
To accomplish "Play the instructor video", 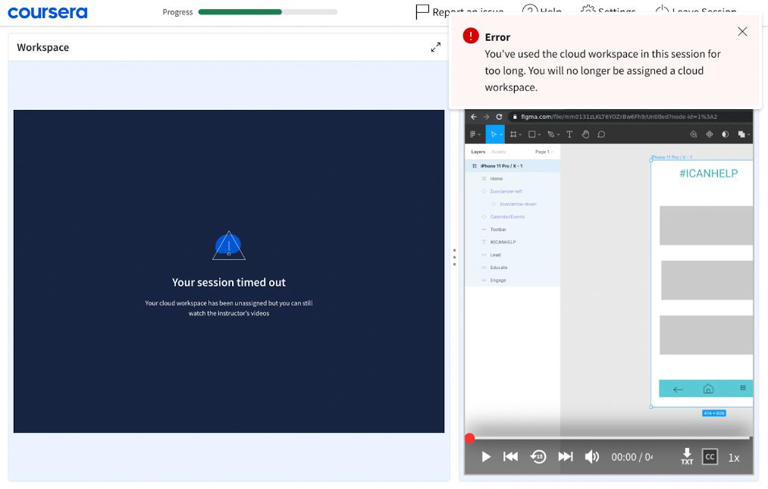I will (x=486, y=457).
